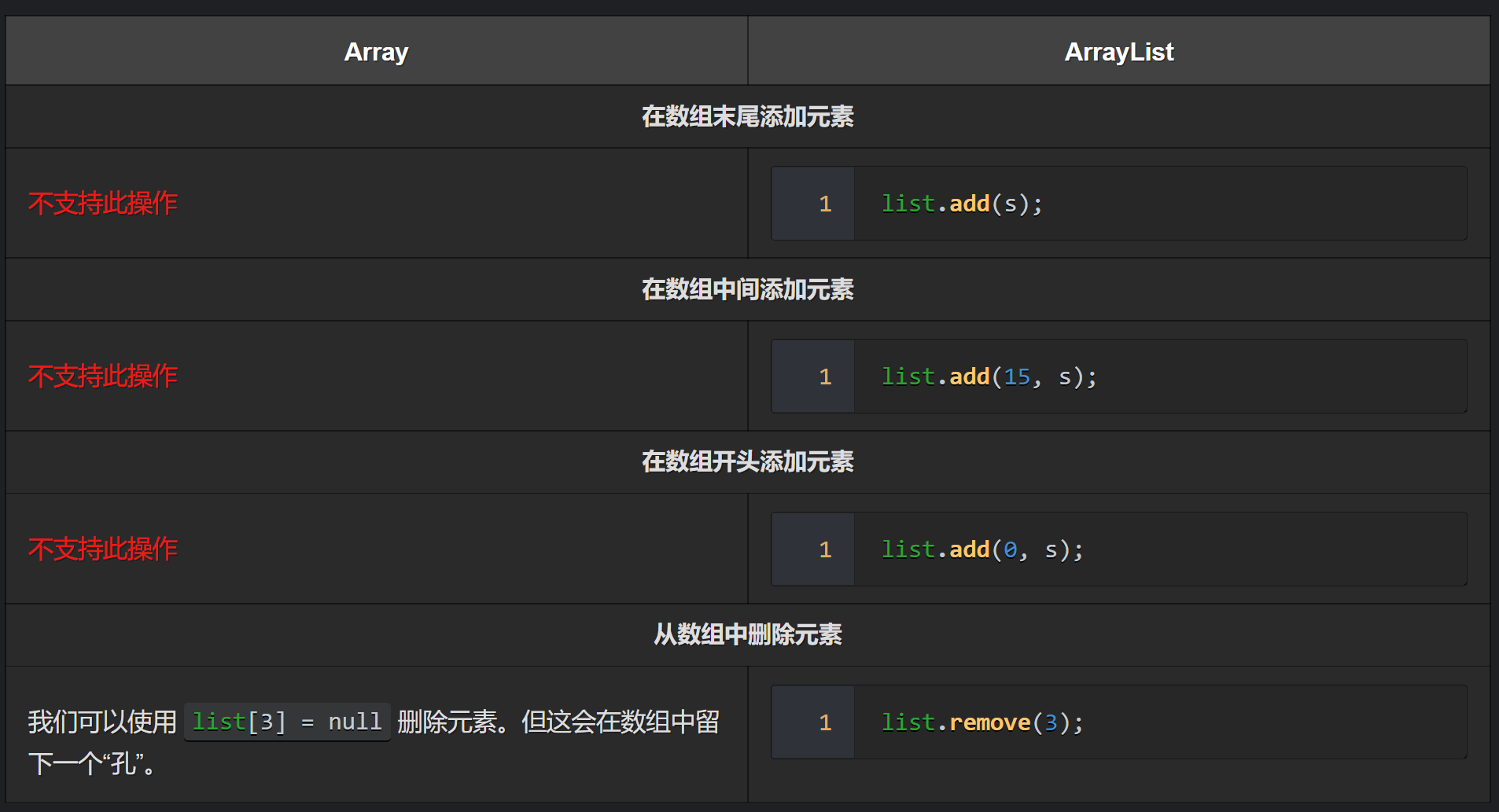
Task: Click the code snippet list.remove(3);
Action: (982, 722)
